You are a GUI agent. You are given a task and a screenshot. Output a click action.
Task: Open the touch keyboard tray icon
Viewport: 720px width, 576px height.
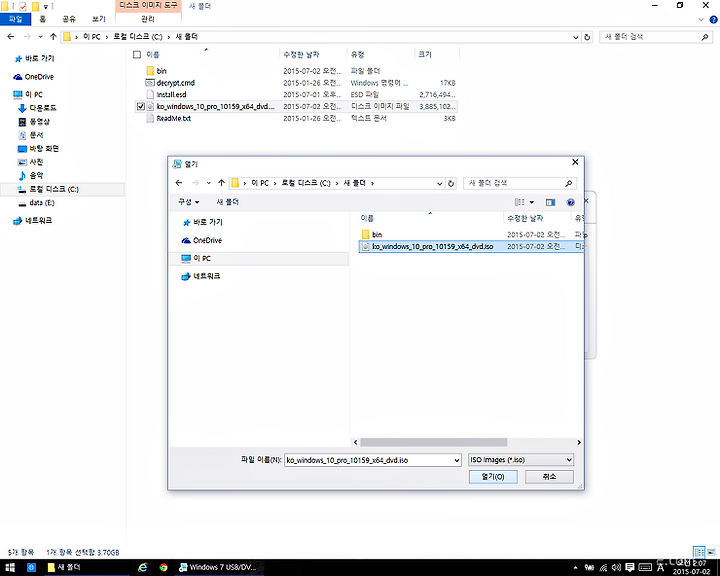[x=645, y=568]
